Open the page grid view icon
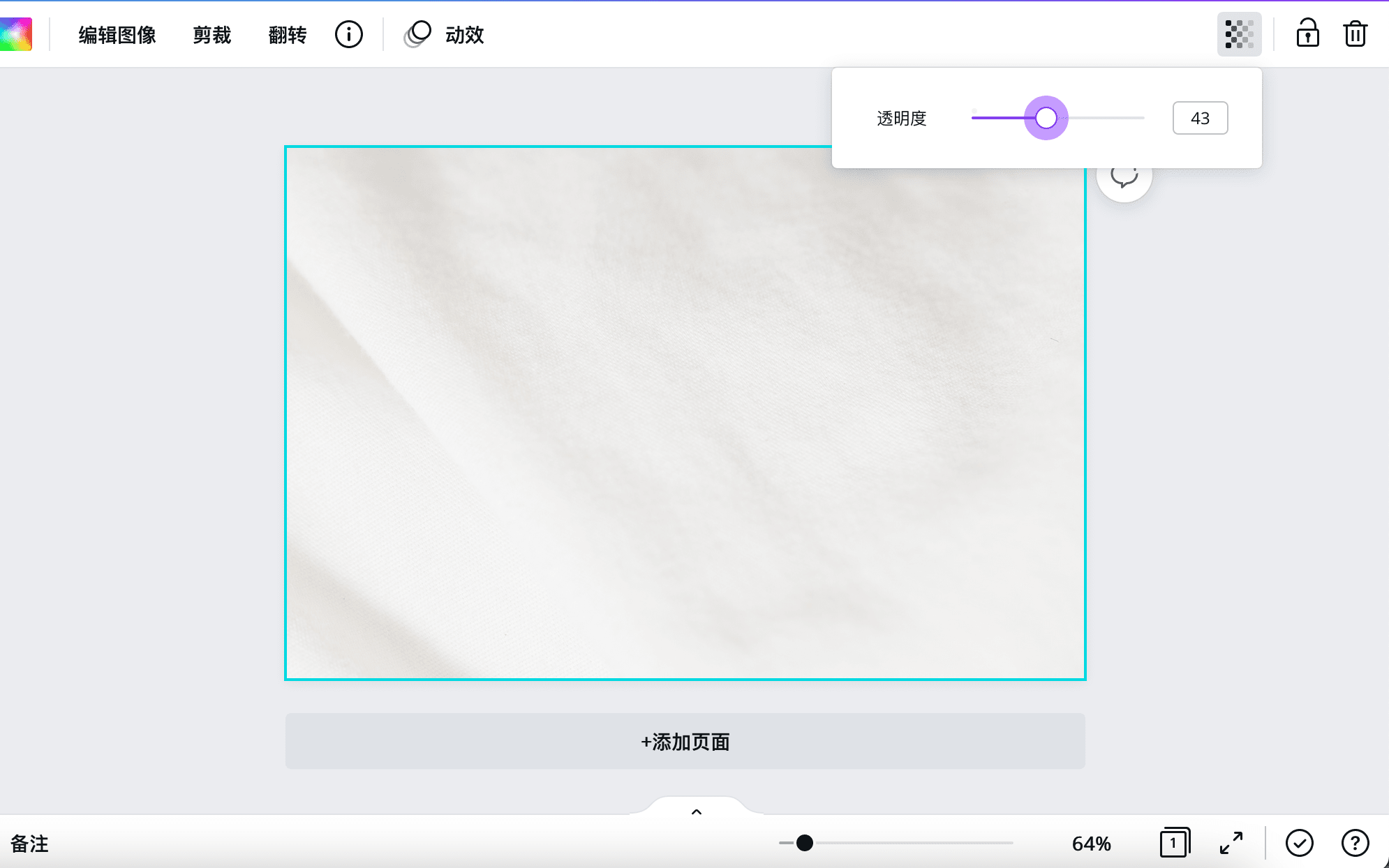1389x868 pixels. (x=1175, y=843)
